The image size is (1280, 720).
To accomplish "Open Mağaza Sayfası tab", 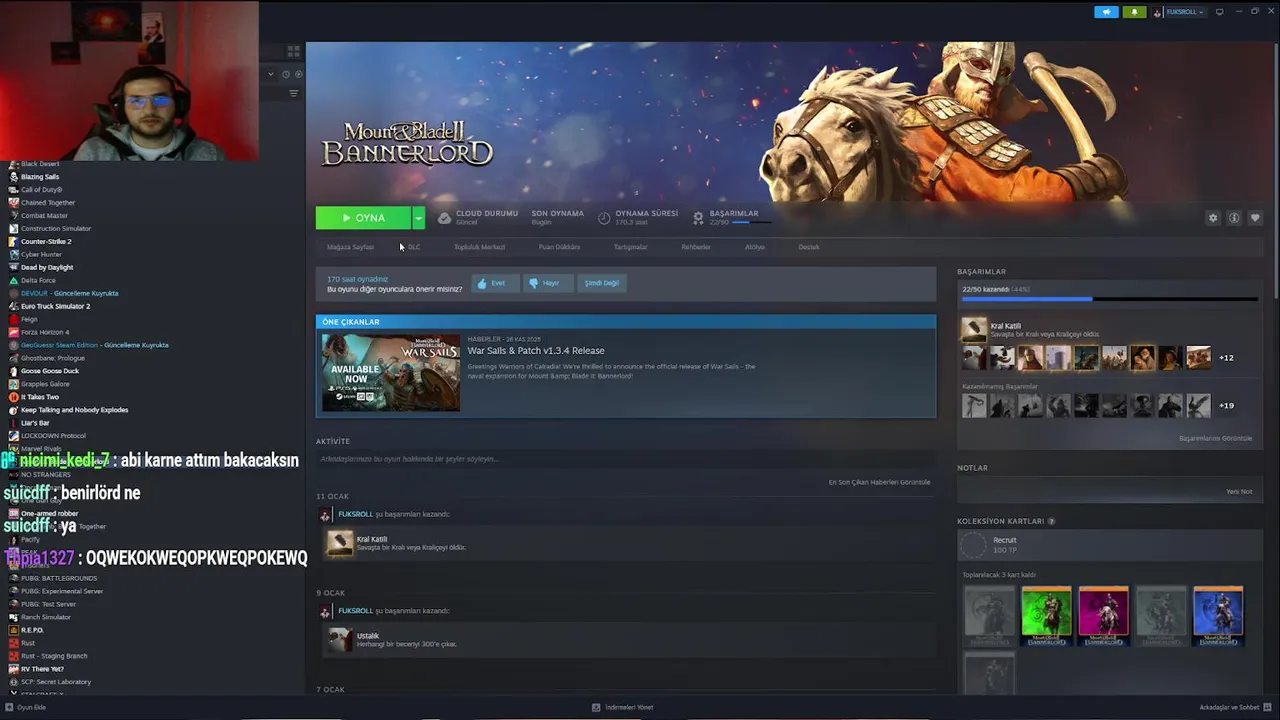I will pyautogui.click(x=350, y=247).
